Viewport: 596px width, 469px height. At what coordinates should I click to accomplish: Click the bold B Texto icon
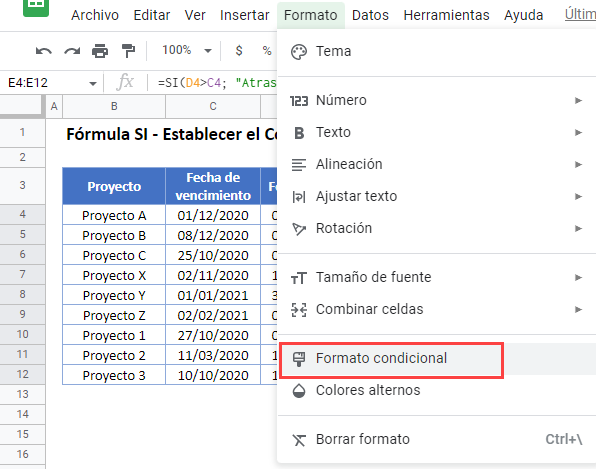point(299,133)
